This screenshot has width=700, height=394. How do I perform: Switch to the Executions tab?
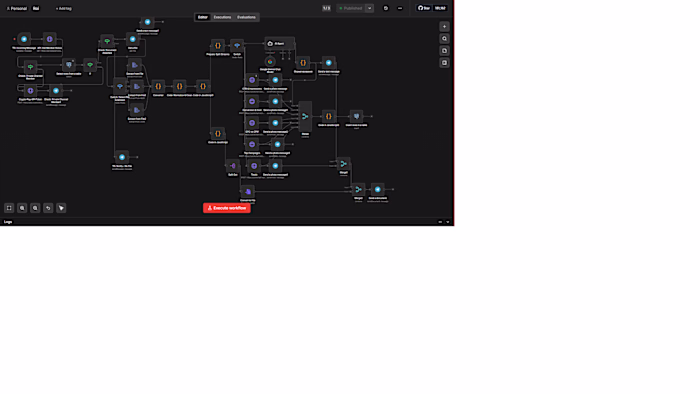tap(222, 17)
